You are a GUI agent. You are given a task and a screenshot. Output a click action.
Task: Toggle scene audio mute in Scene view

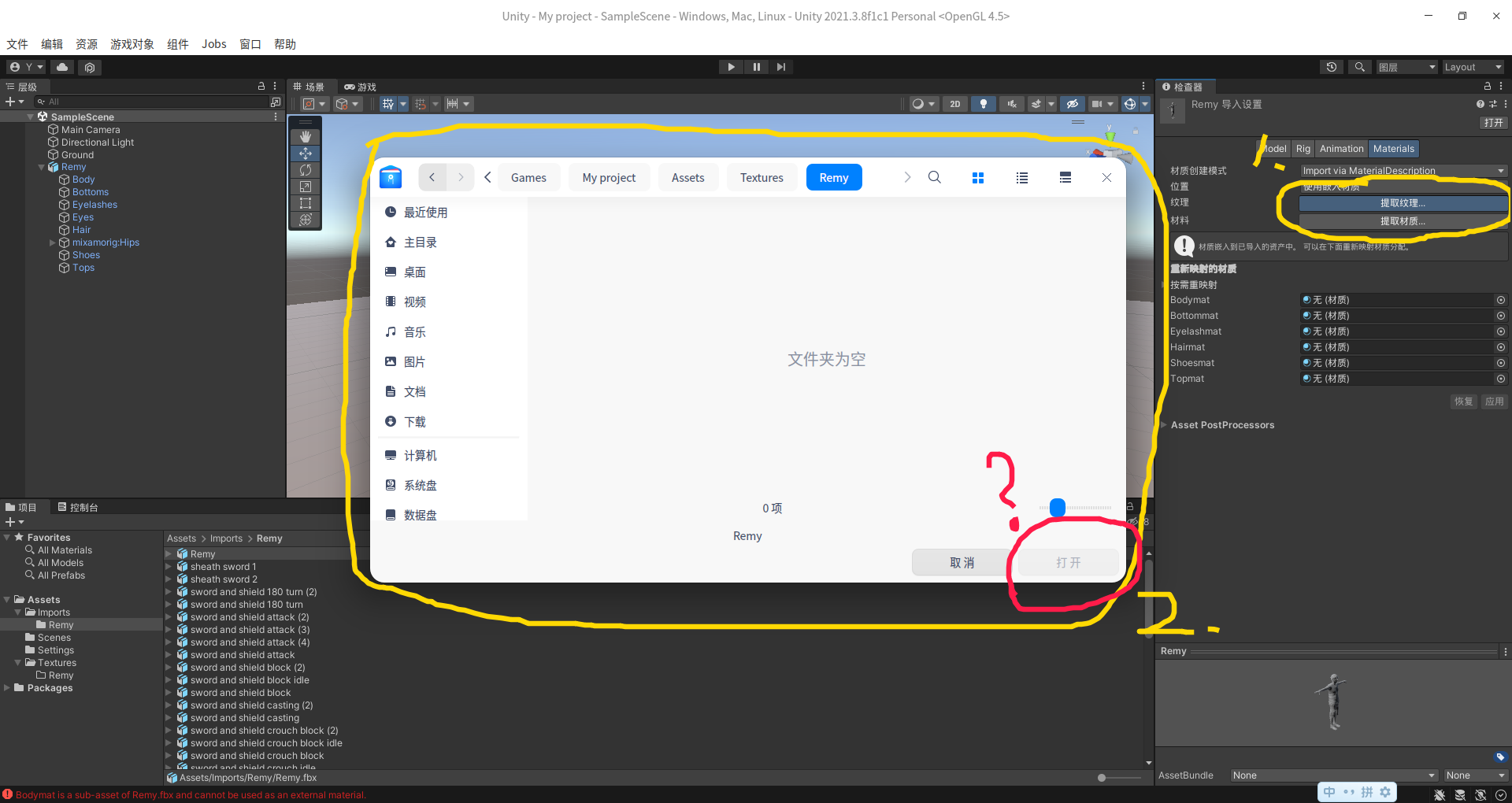point(1011,103)
